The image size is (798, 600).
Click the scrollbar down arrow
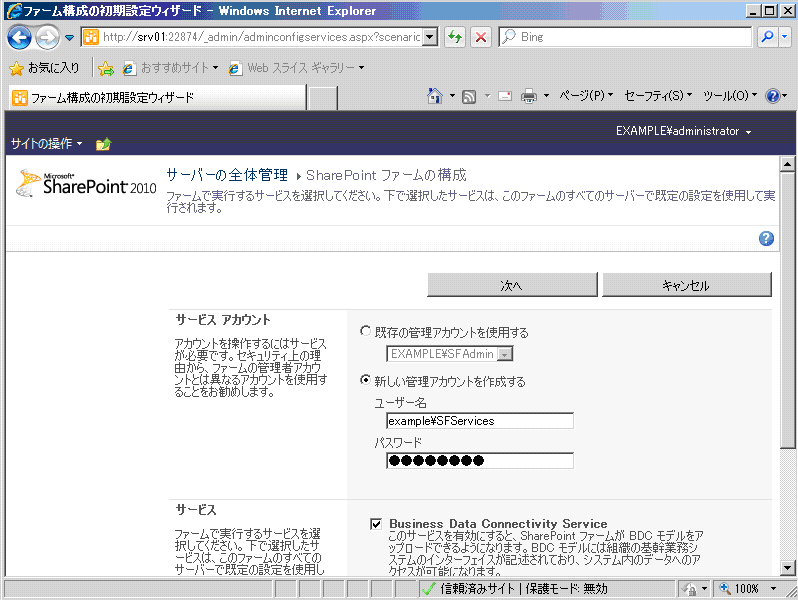[x=787, y=567]
